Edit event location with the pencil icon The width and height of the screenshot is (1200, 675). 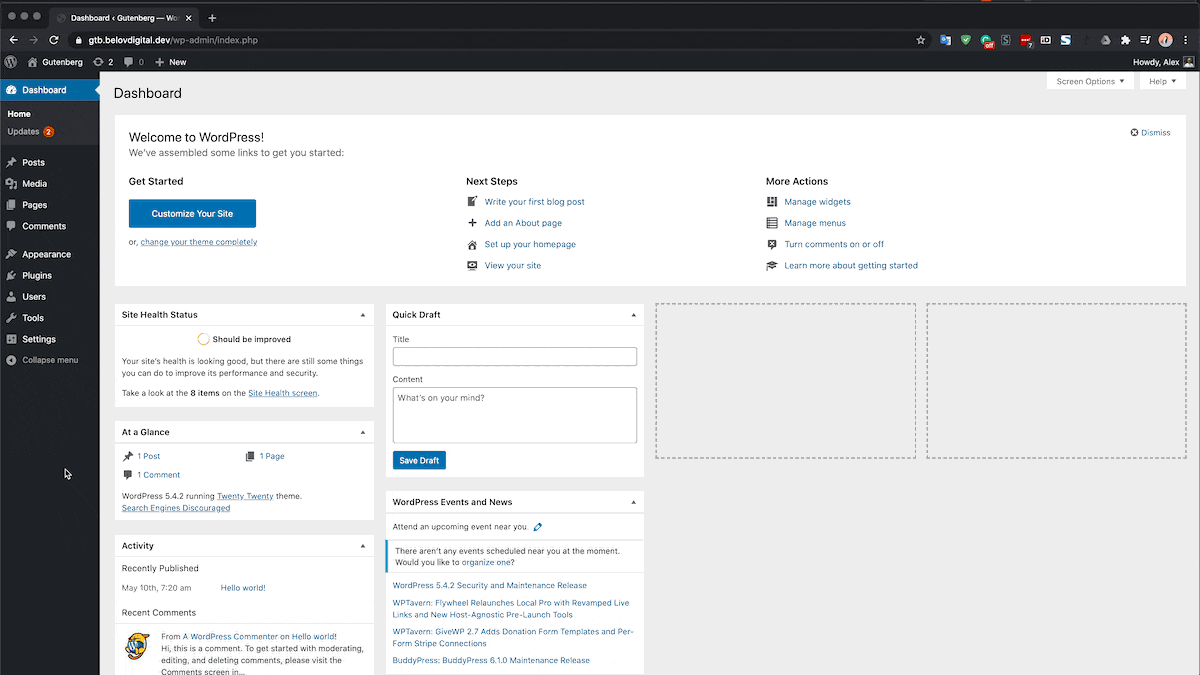pyautogui.click(x=538, y=527)
